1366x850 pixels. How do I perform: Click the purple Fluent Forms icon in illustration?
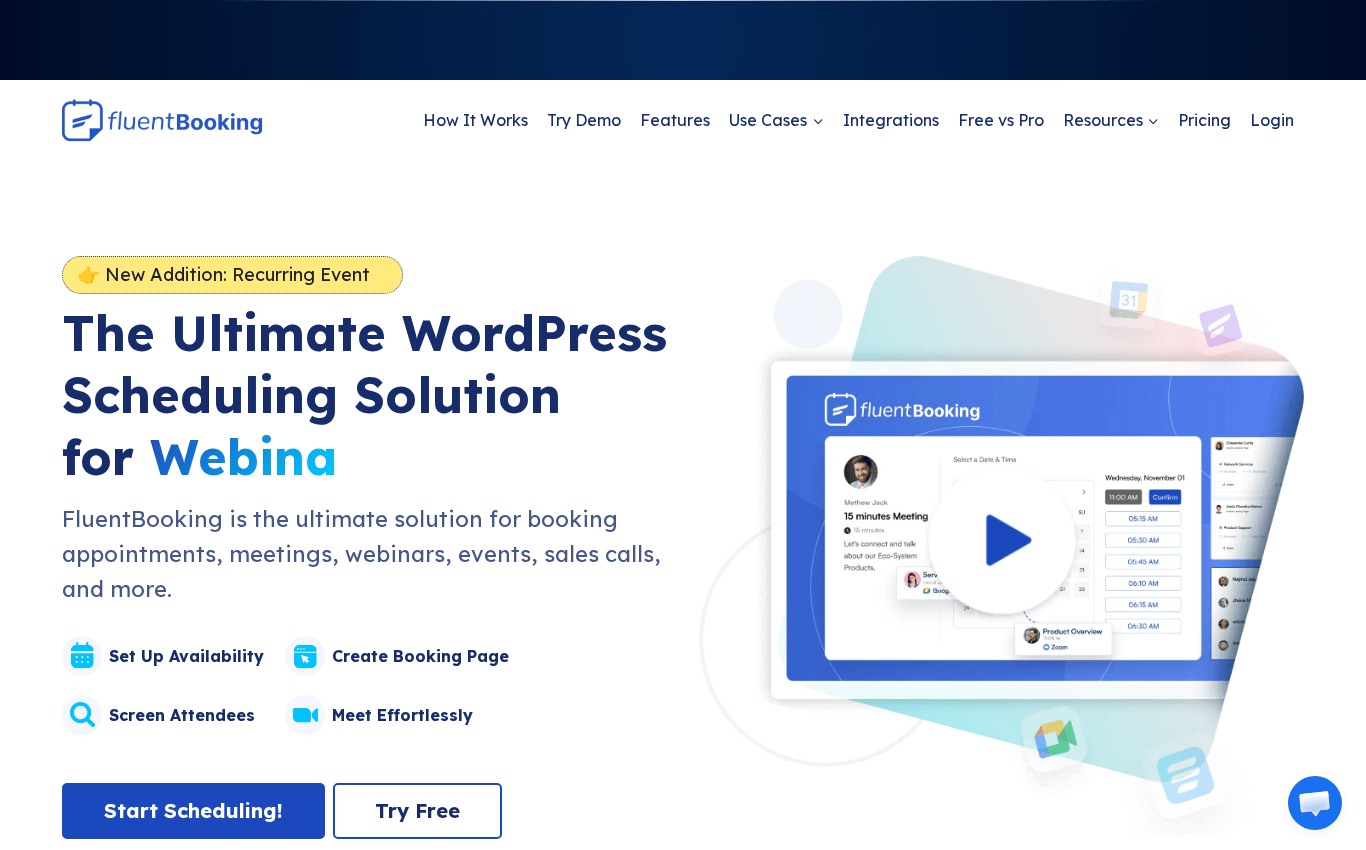(x=1220, y=326)
